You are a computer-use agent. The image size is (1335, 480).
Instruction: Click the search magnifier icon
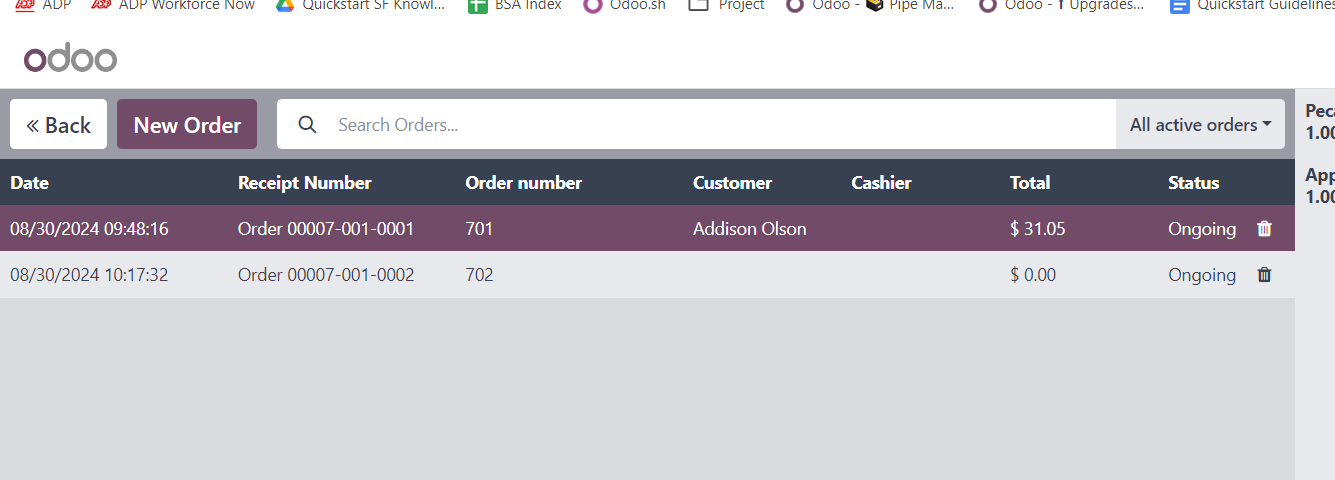[308, 125]
